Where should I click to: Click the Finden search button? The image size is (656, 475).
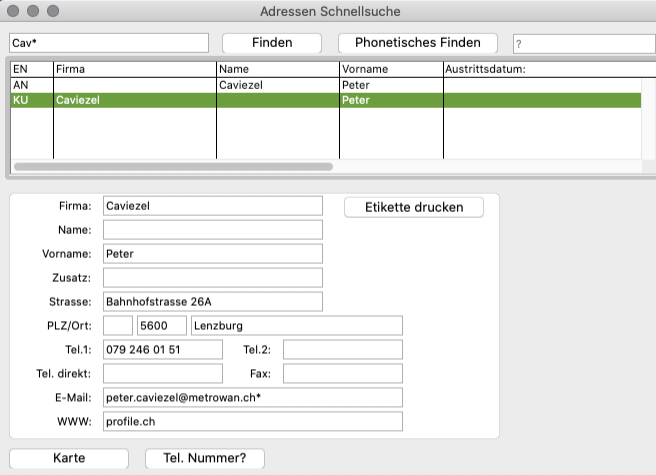271,43
